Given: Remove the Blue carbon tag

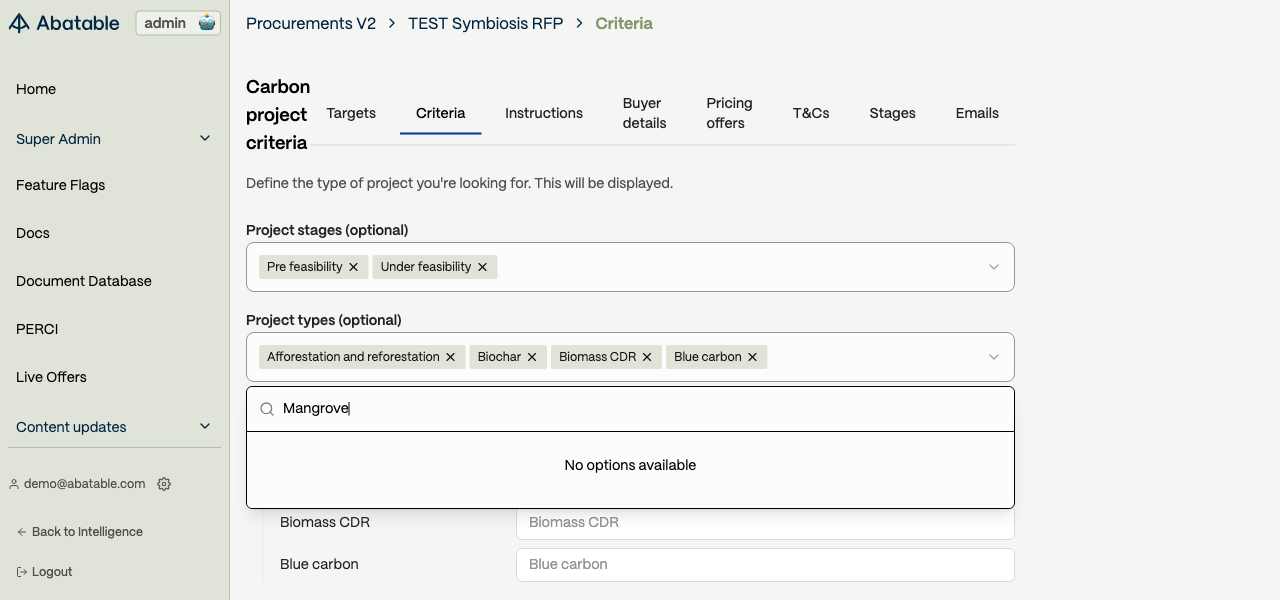Looking at the screenshot, I should click(x=752, y=357).
